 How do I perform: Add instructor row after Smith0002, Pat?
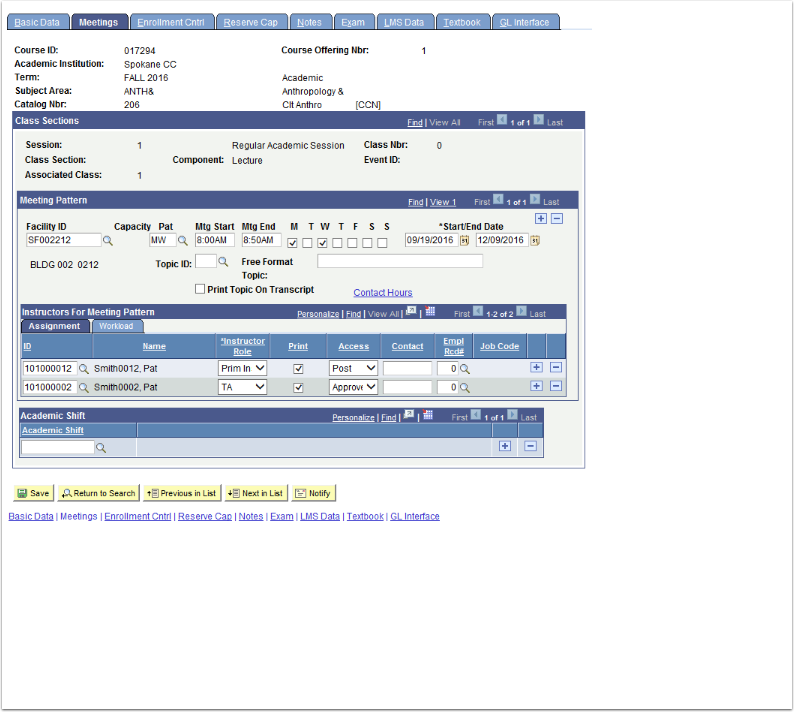pyautogui.click(x=536, y=386)
